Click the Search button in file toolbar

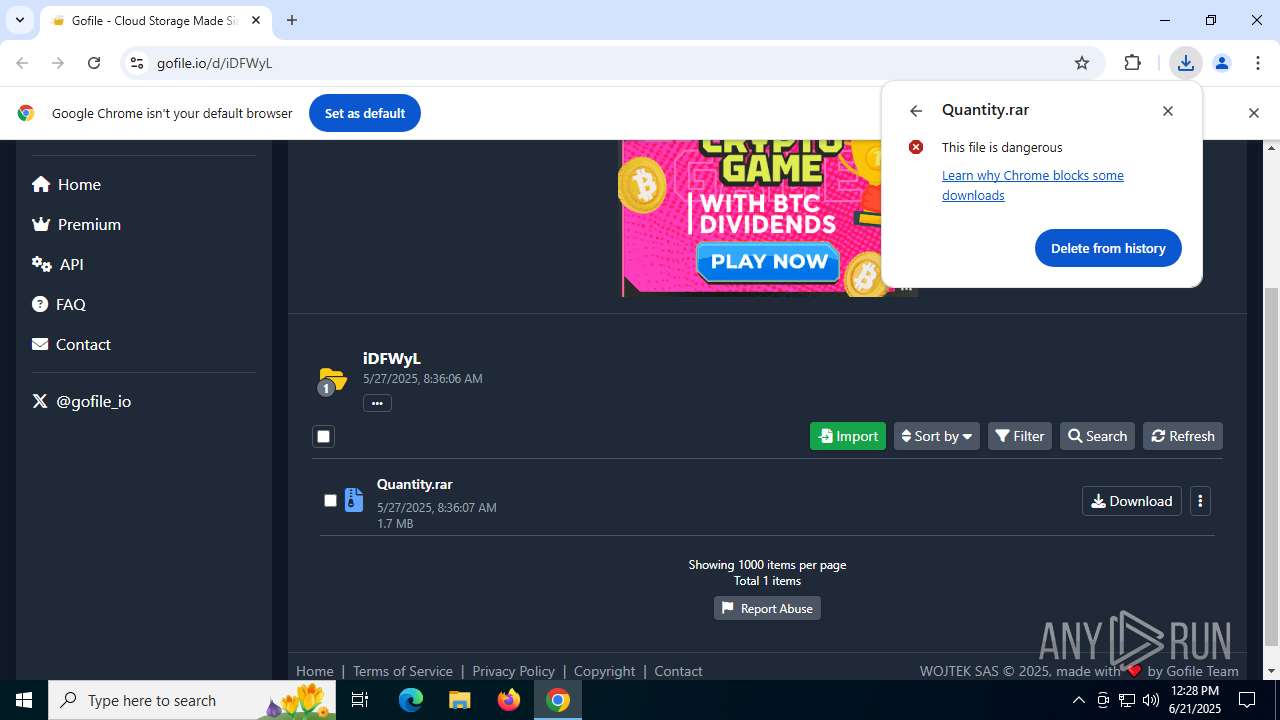pos(1097,436)
